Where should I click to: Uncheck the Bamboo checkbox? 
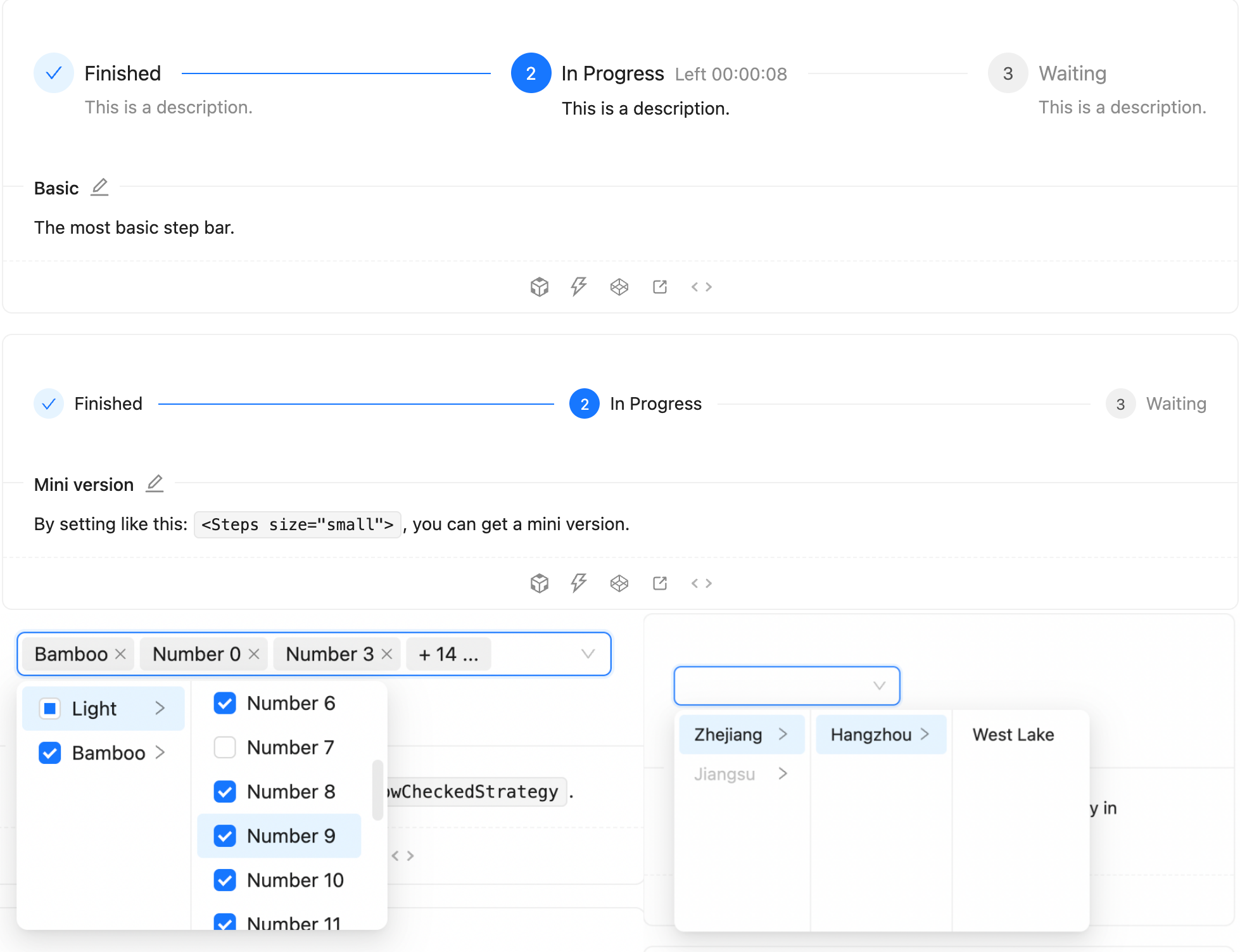coord(49,752)
